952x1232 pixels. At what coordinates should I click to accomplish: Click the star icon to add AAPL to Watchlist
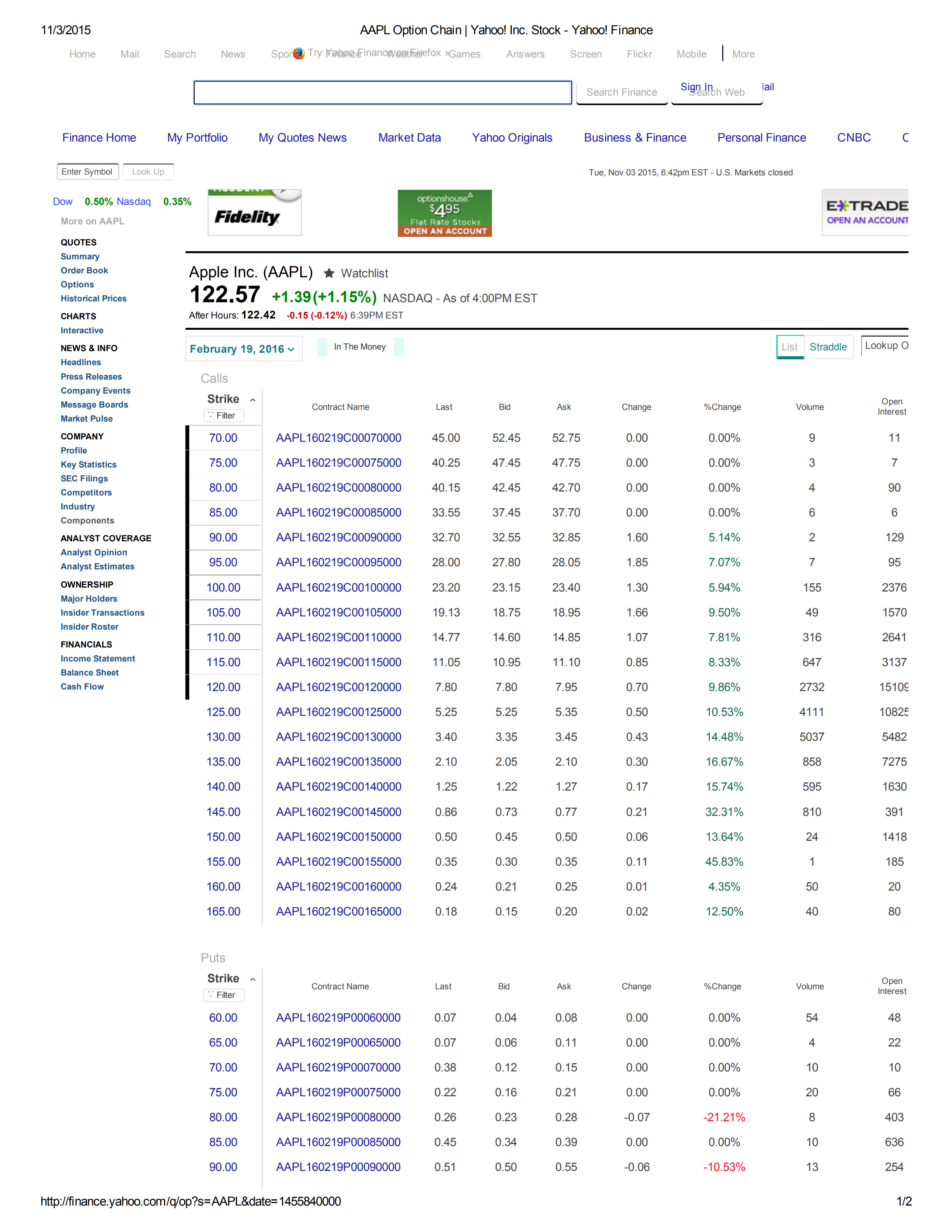click(x=329, y=273)
